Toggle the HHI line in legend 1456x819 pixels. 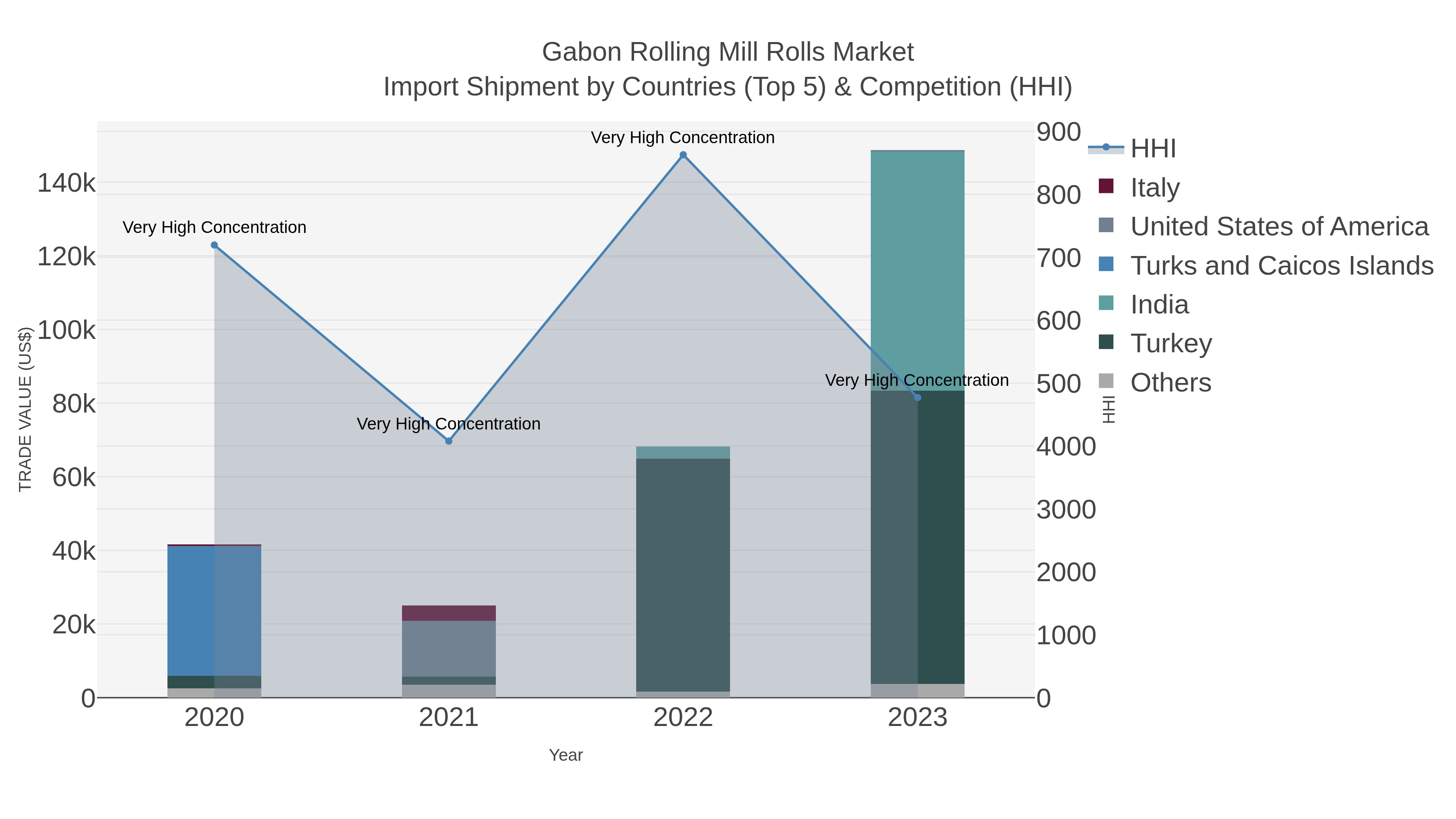pyautogui.click(x=1132, y=149)
